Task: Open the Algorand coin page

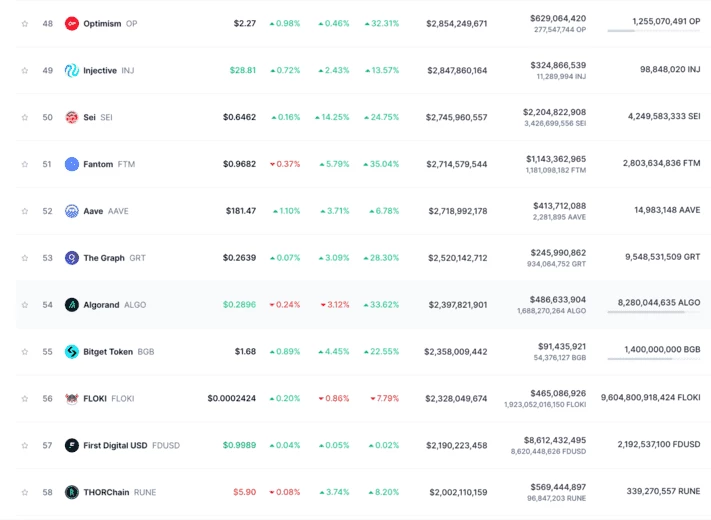Action: click(x=101, y=305)
